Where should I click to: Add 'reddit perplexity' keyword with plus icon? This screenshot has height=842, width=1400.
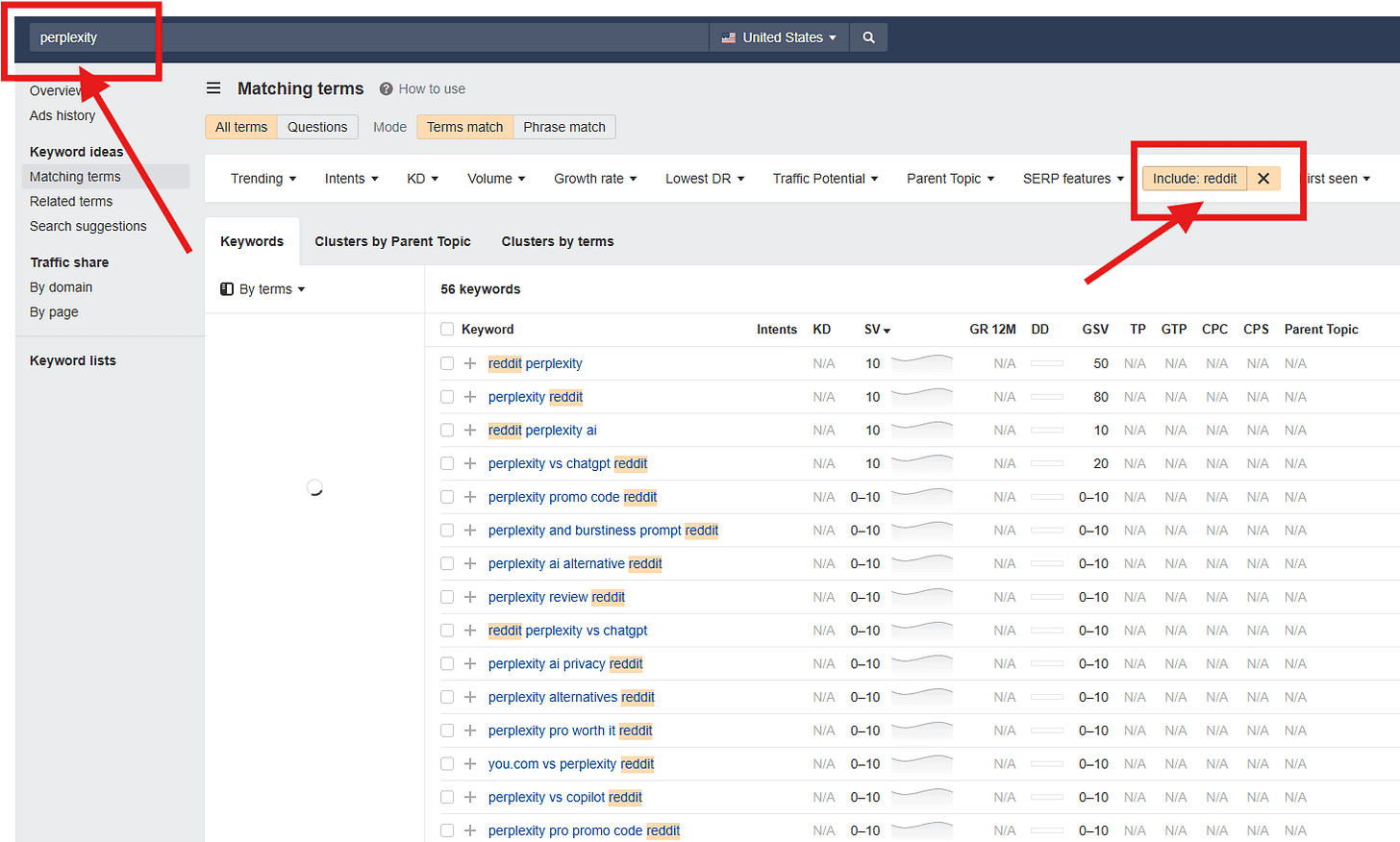click(x=470, y=363)
